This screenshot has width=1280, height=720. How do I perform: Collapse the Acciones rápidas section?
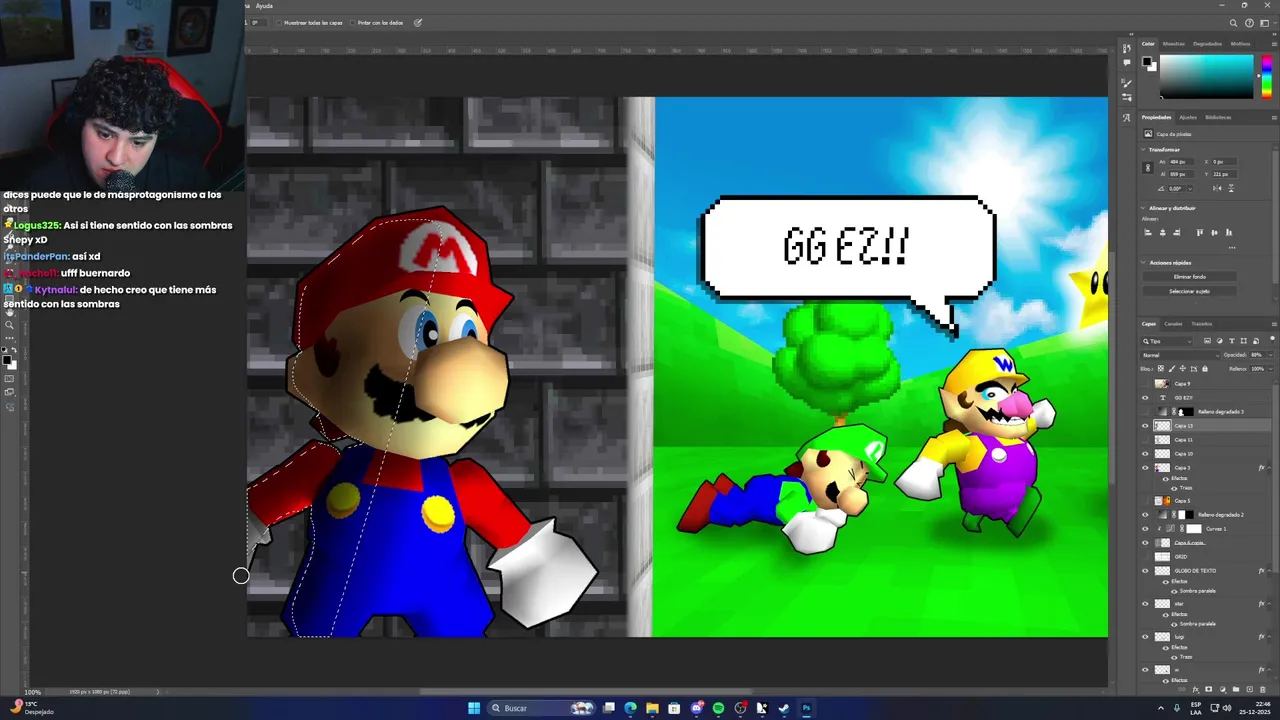tap(1143, 262)
